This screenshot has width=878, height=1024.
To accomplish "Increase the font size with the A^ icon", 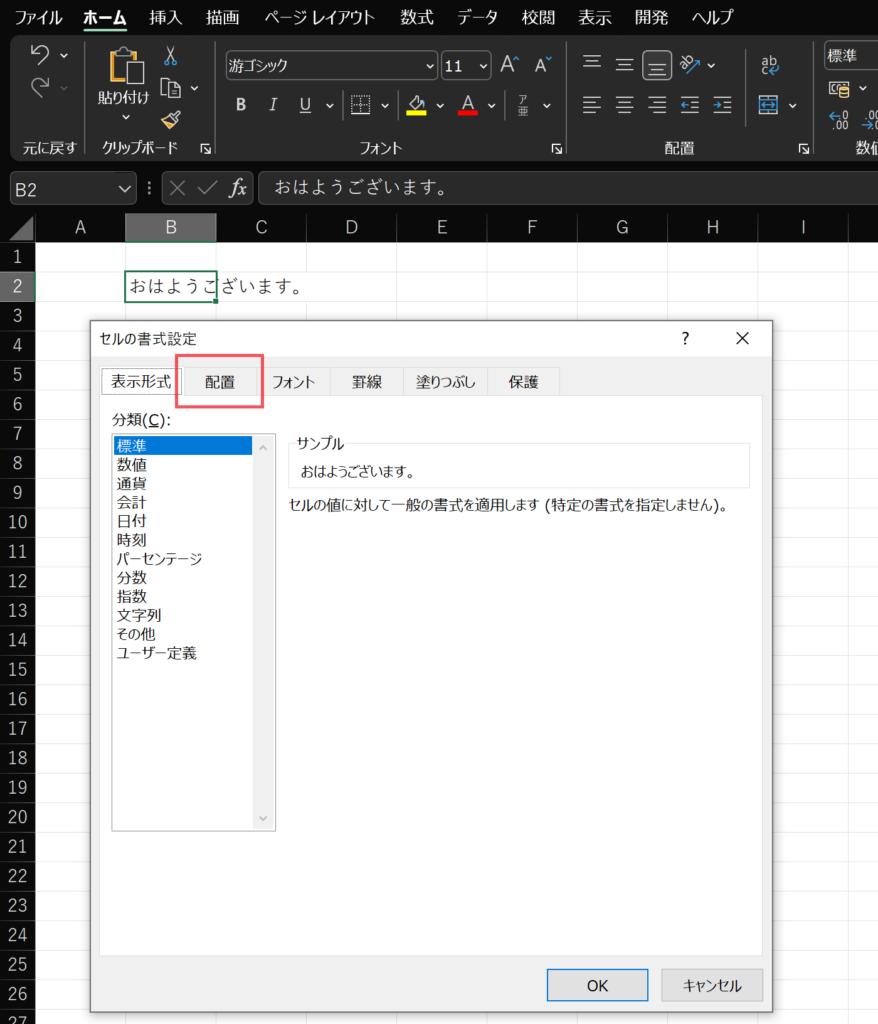I will click(x=508, y=64).
